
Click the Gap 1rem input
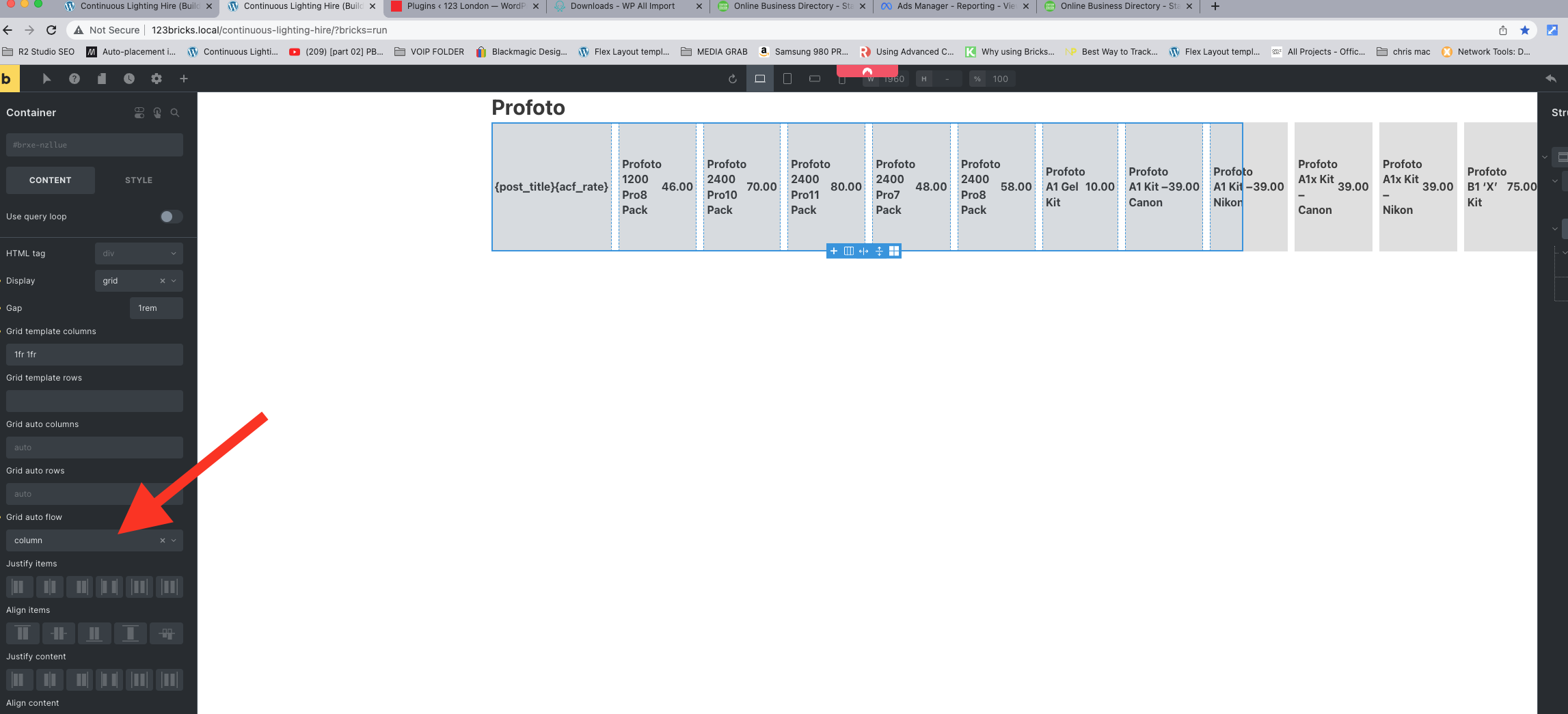coord(157,308)
